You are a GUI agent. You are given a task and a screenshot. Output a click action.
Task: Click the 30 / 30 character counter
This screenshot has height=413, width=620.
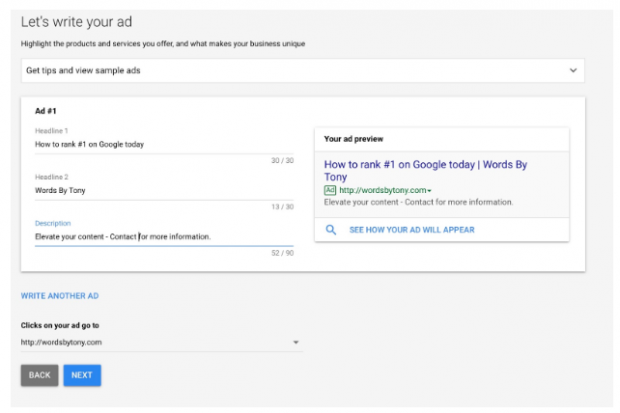pos(282,161)
